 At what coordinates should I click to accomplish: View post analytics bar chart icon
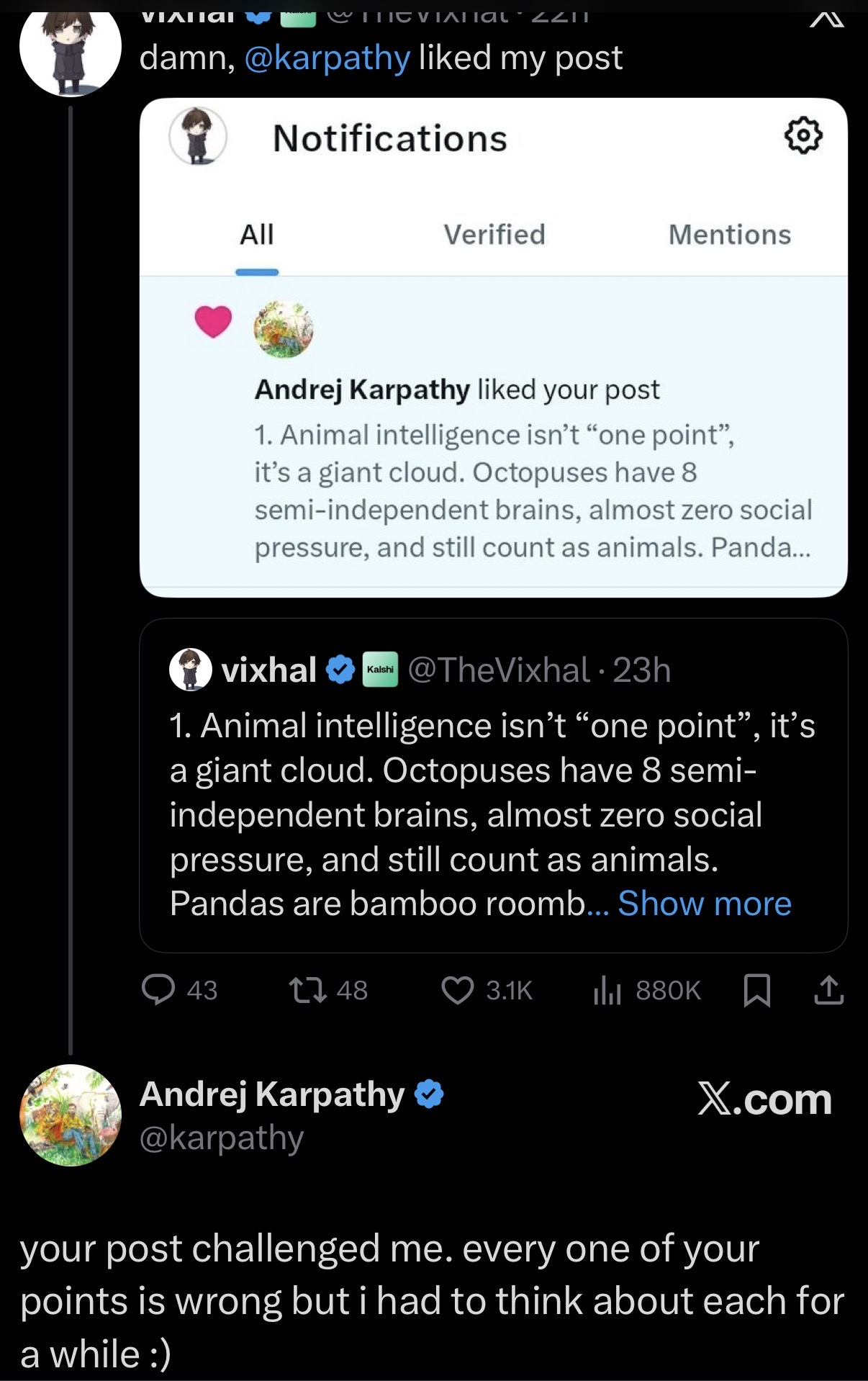(607, 990)
